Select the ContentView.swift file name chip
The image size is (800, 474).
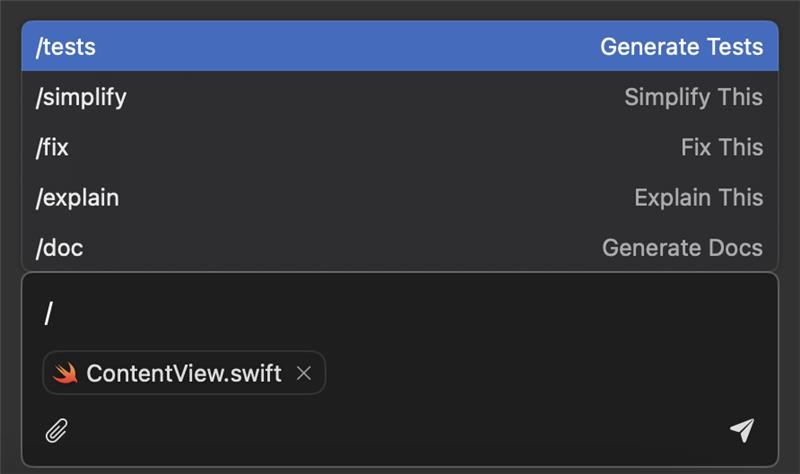click(184, 373)
